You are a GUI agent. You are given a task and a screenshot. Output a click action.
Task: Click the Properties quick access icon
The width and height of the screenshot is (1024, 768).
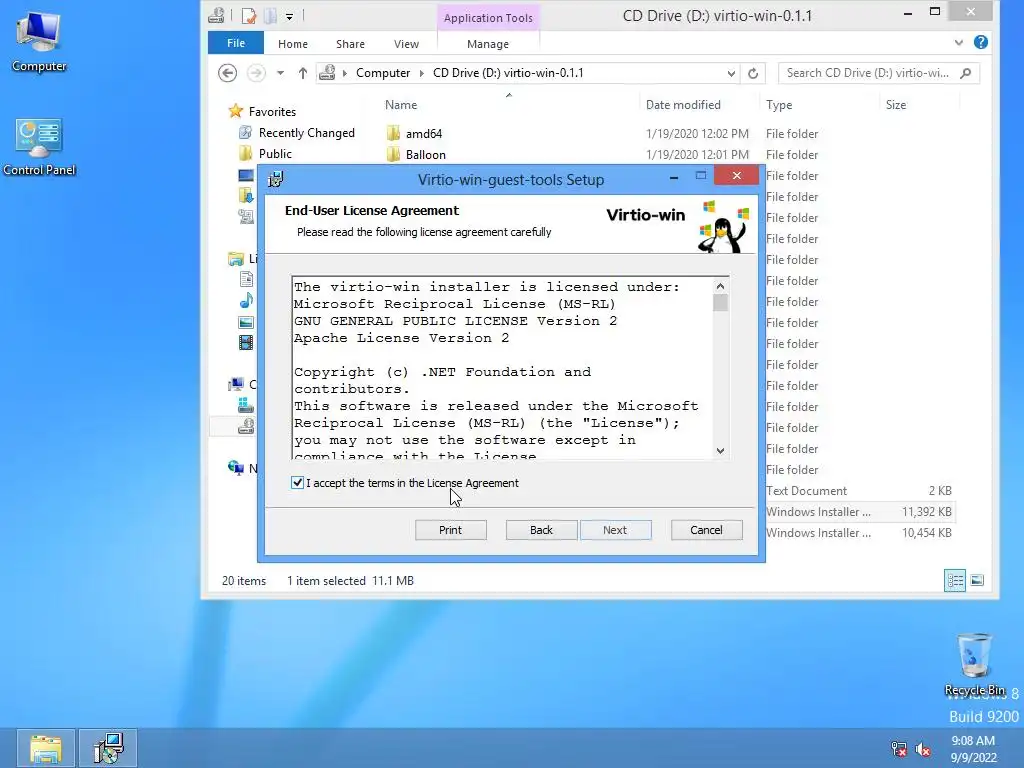coord(248,16)
